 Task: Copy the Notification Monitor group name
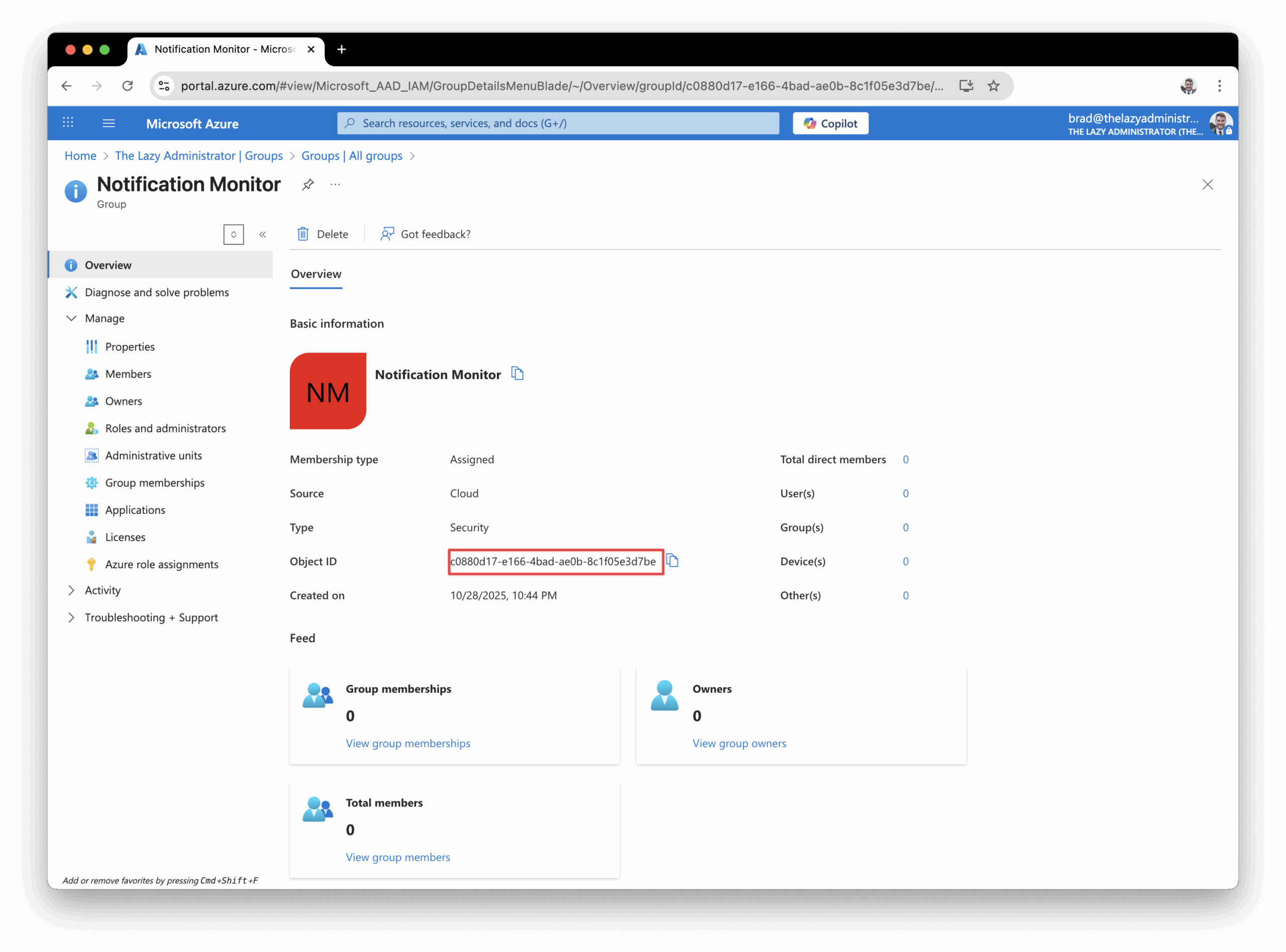point(517,374)
